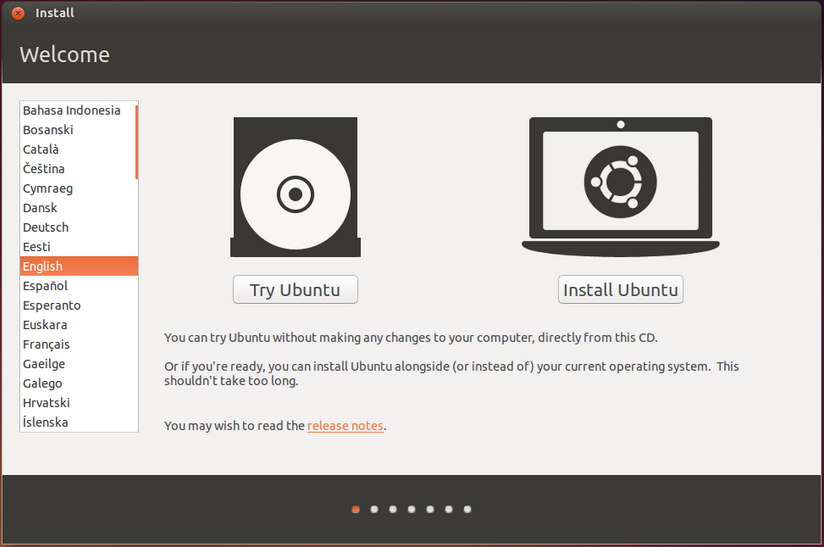Choose Dansk from the list
Image resolution: width=824 pixels, height=547 pixels.
click(78, 208)
